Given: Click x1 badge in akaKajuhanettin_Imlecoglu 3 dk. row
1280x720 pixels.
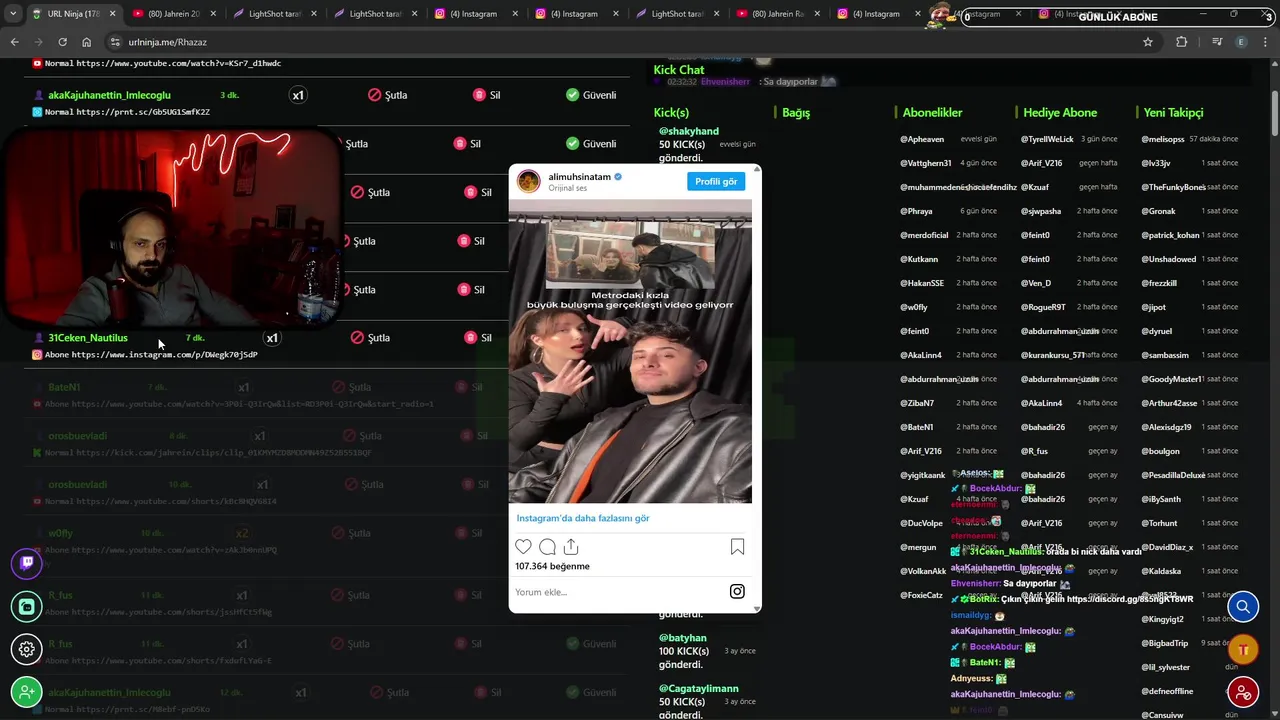Looking at the screenshot, I should pos(298,95).
